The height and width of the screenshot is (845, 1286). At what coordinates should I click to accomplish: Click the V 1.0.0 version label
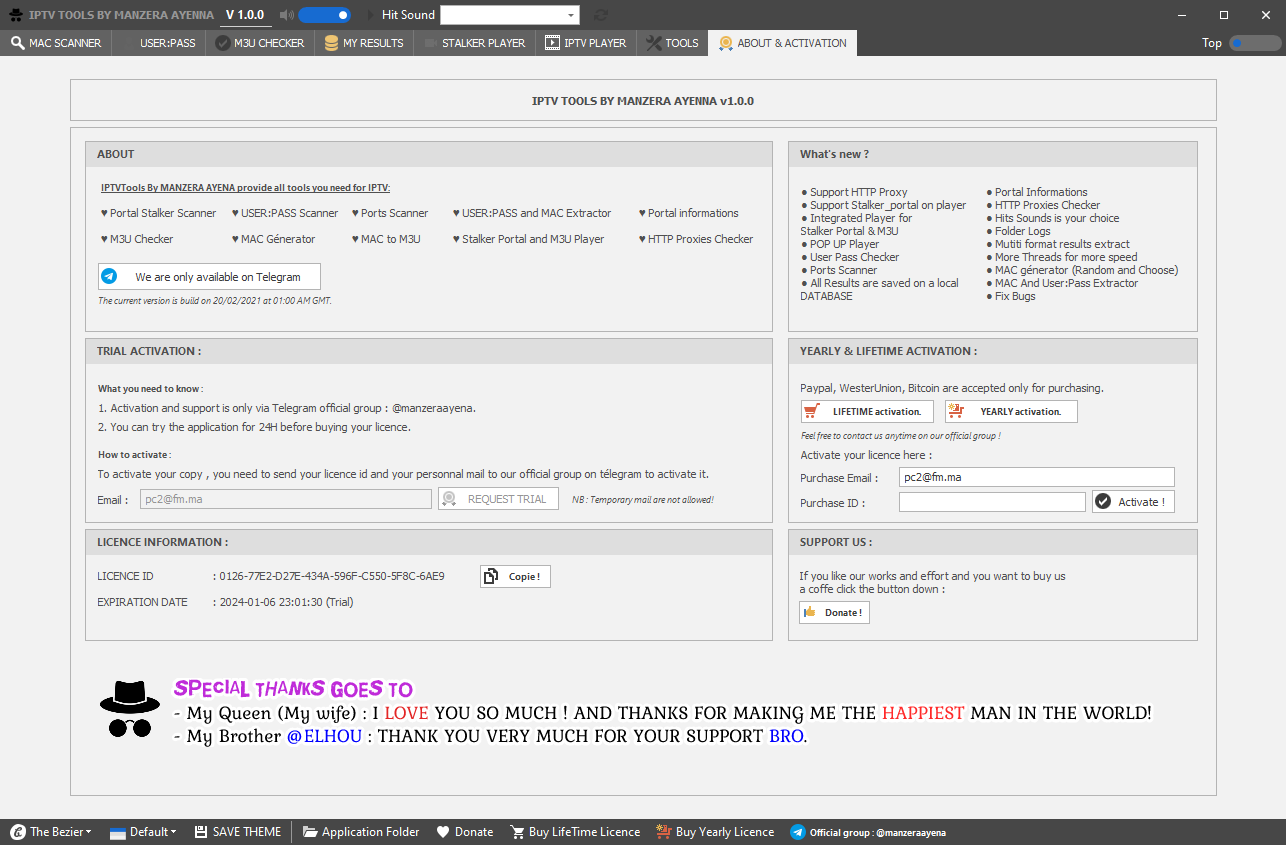pyautogui.click(x=245, y=15)
